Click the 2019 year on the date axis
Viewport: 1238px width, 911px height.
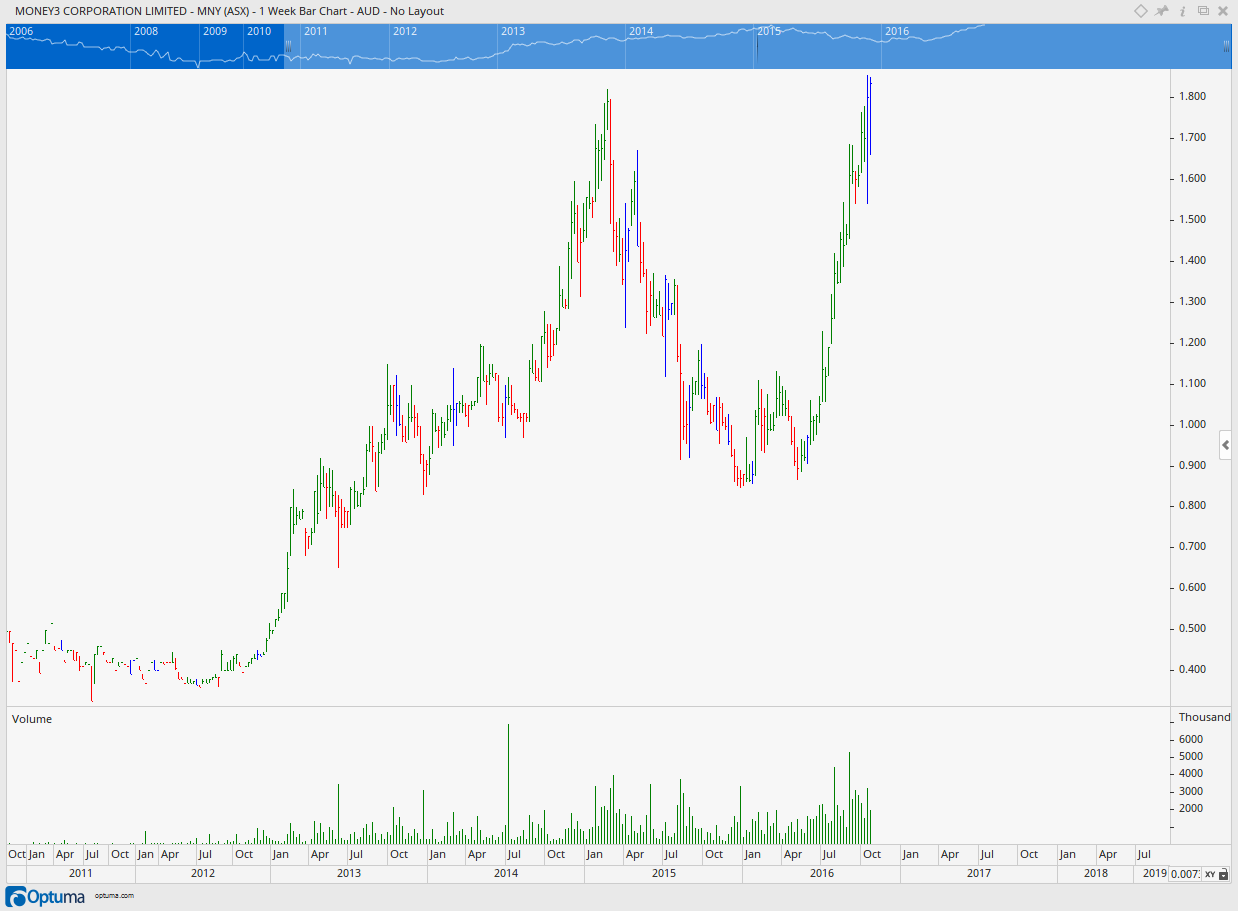pyautogui.click(x=1155, y=874)
